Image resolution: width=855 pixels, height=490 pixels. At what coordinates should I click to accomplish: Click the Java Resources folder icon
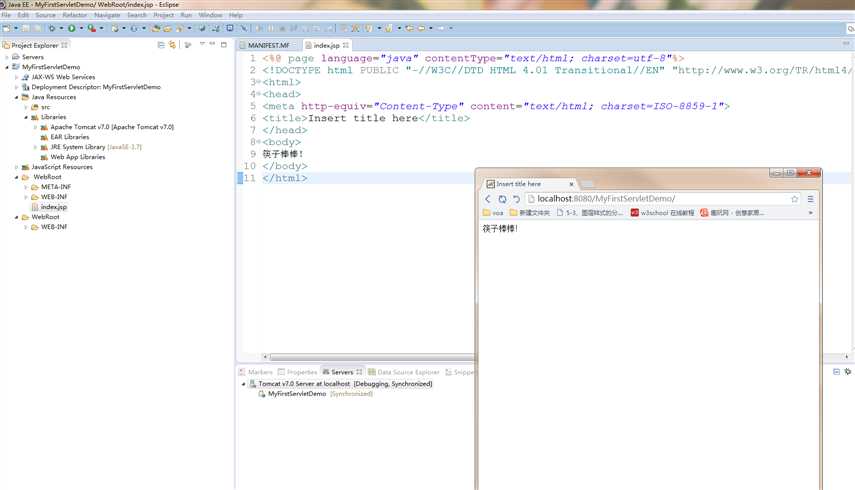(x=25, y=97)
